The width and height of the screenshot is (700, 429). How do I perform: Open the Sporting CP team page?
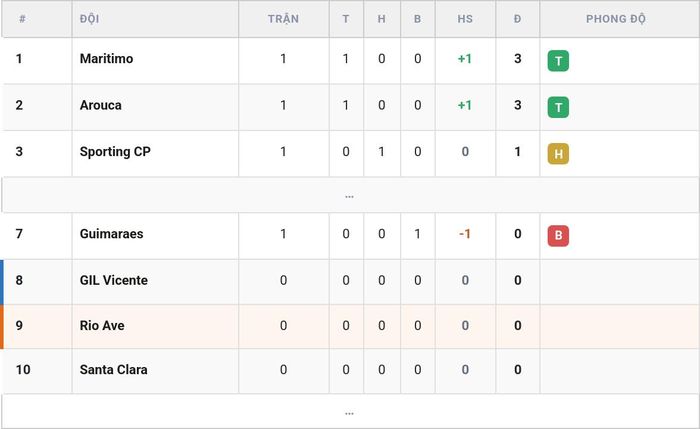tap(115, 152)
